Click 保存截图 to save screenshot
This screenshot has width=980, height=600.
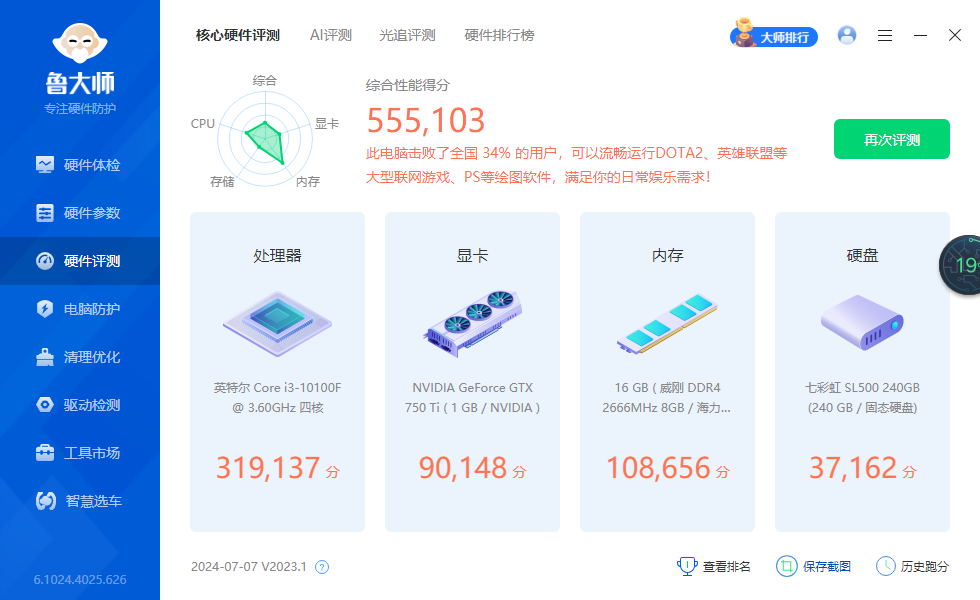(x=814, y=566)
